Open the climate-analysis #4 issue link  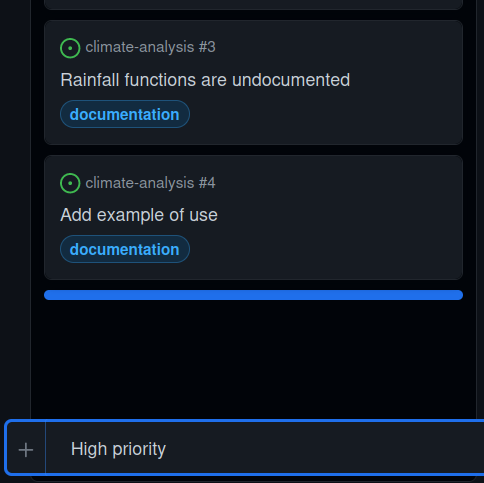[x=150, y=183]
